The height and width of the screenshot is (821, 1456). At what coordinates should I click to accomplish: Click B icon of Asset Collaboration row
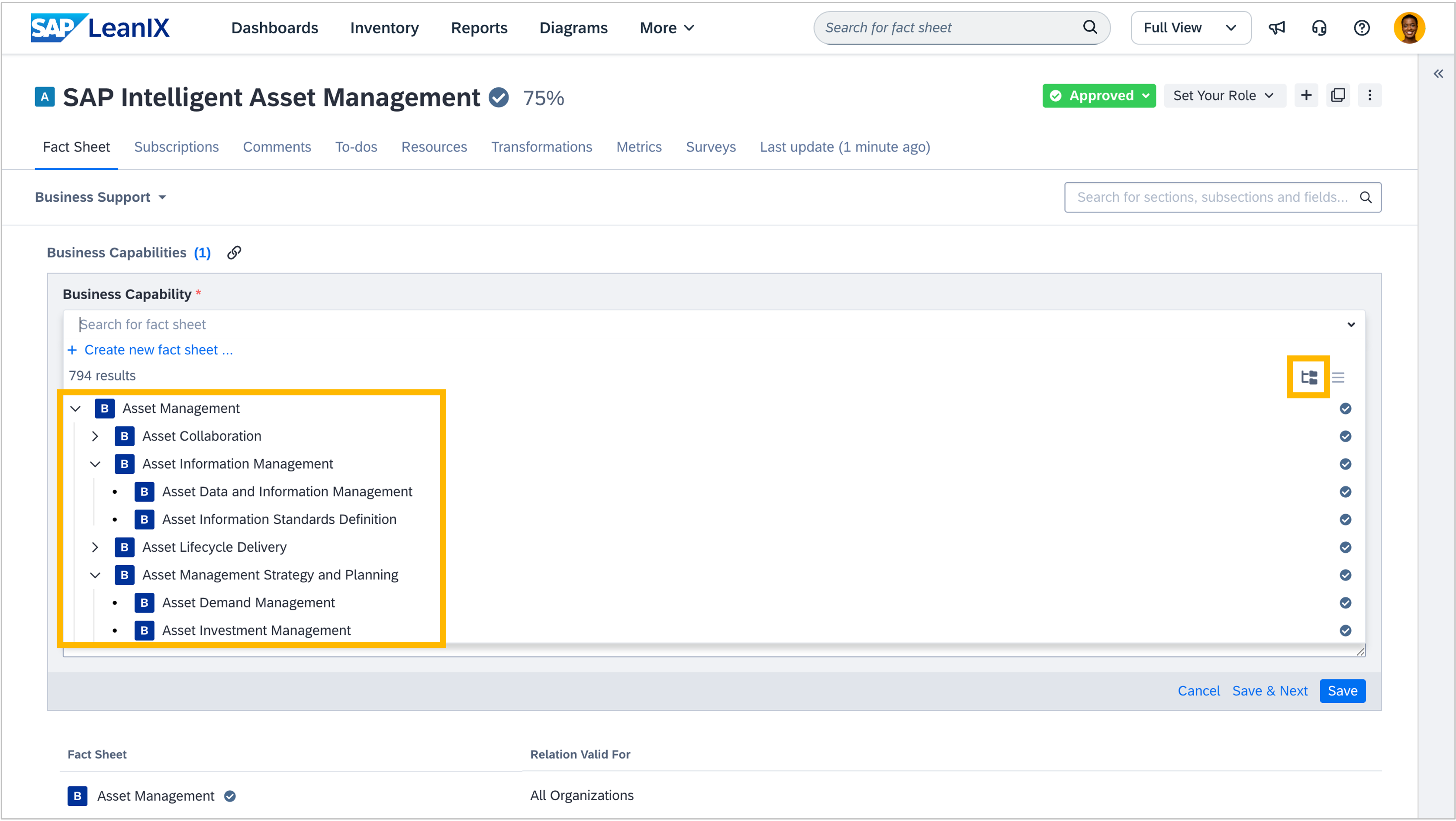[x=124, y=436]
